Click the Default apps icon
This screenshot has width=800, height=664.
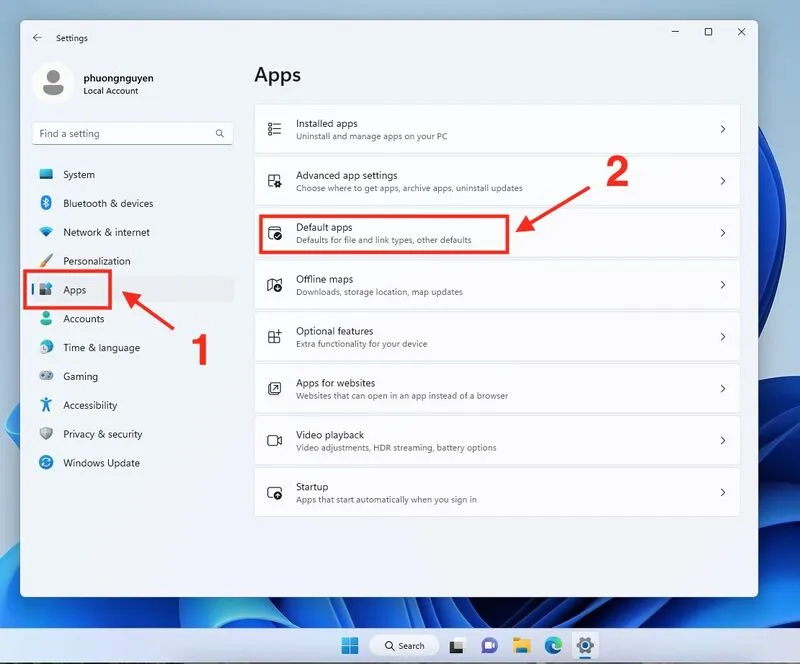pyautogui.click(x=274, y=233)
